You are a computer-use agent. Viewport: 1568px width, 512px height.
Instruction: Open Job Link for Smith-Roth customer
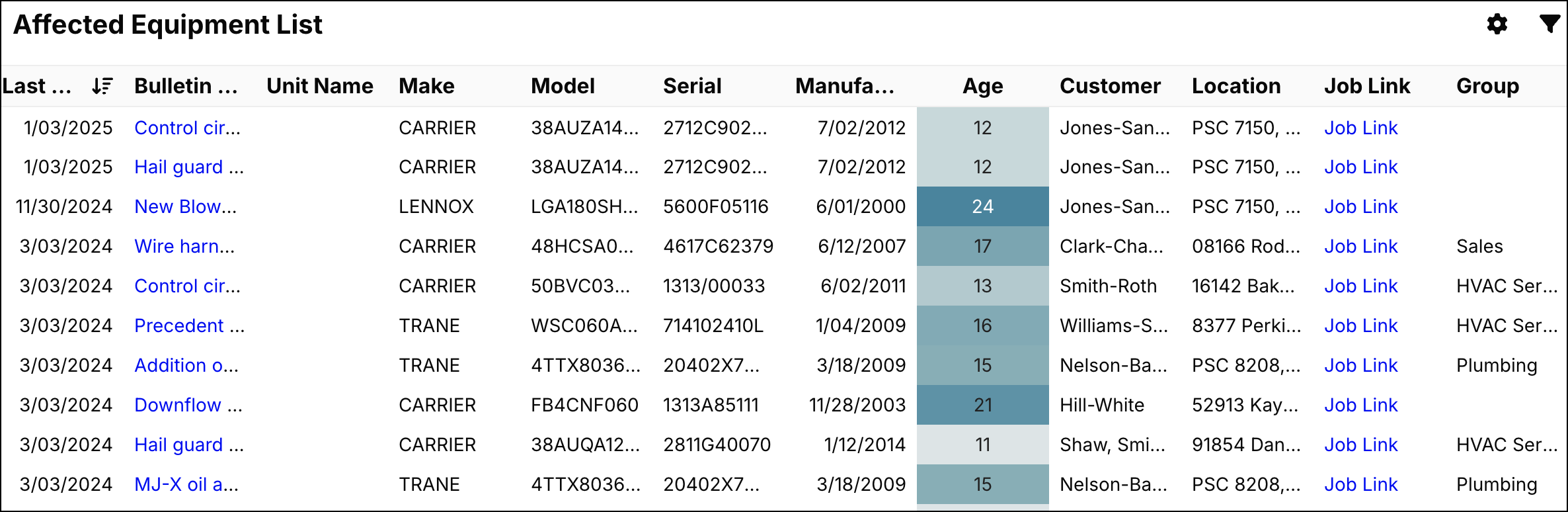click(1360, 286)
